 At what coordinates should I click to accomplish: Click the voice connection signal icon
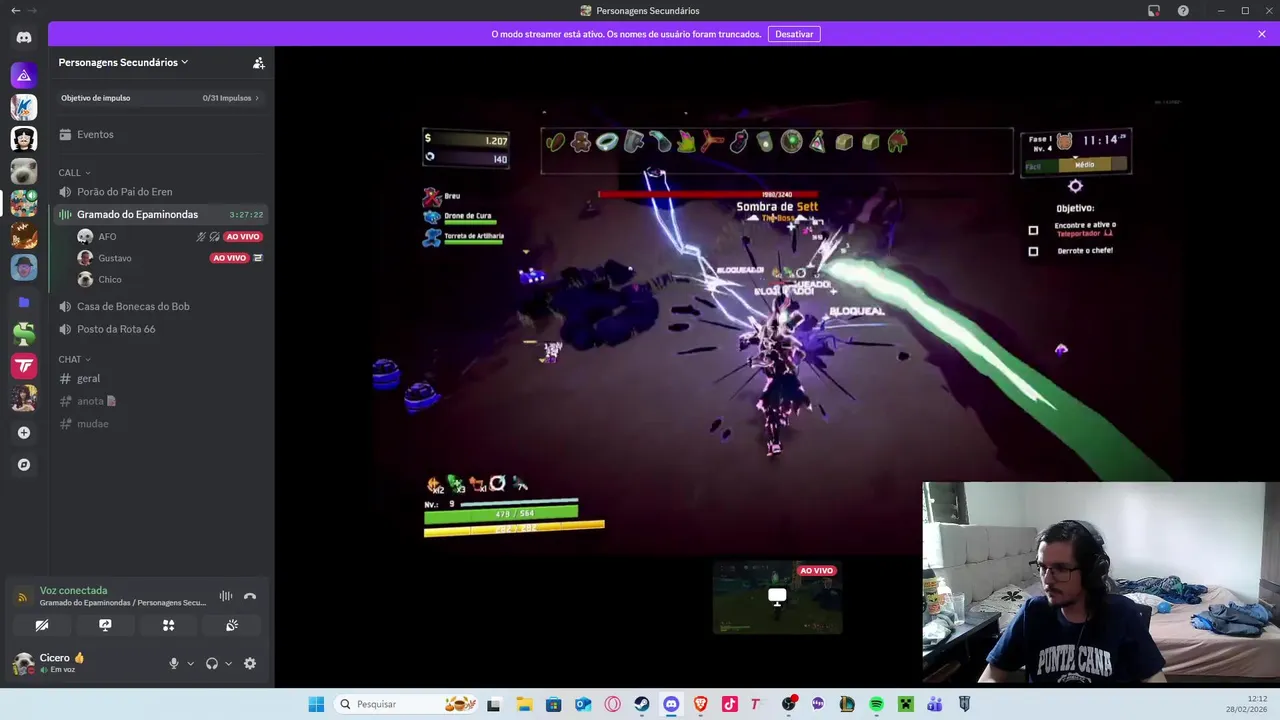tap(22, 597)
